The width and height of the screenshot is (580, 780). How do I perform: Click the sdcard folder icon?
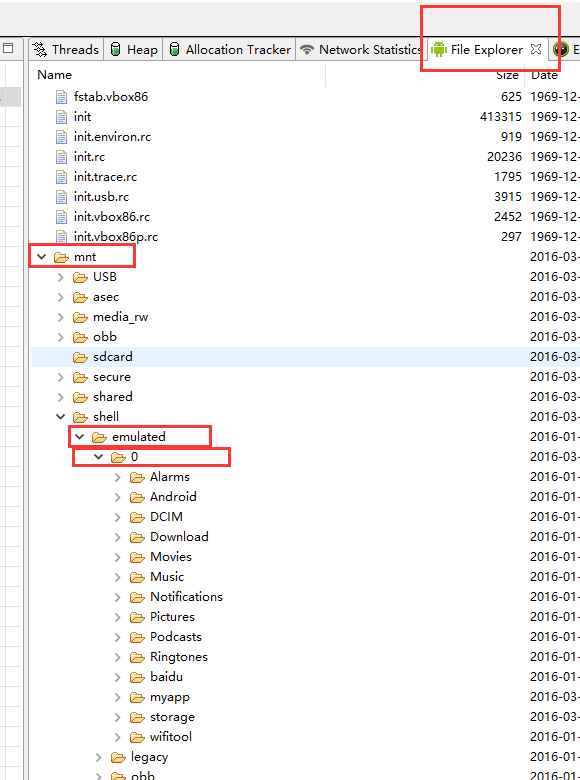[80, 357]
